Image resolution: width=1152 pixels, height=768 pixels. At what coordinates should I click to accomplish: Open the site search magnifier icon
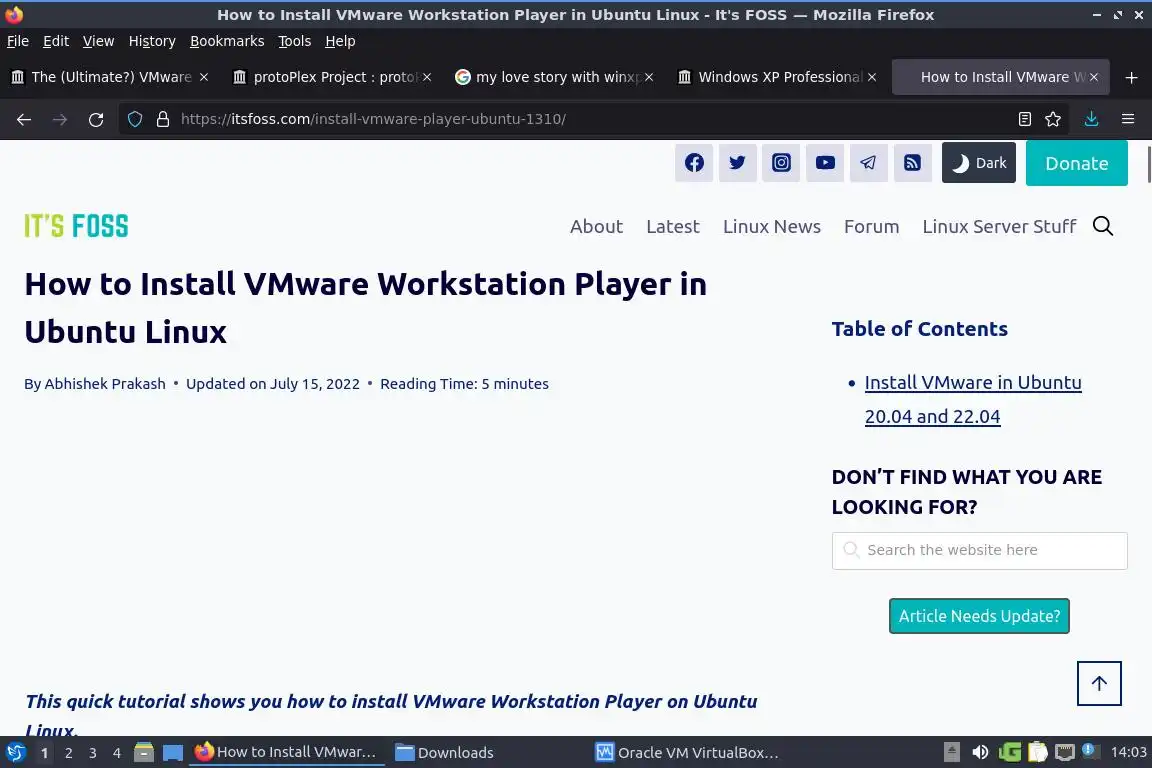pyautogui.click(x=1103, y=226)
